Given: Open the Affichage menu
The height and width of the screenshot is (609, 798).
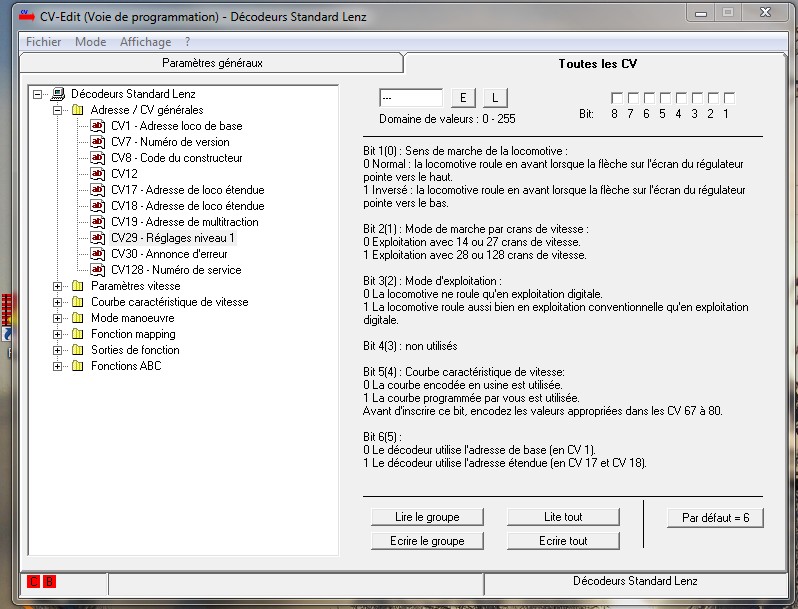Looking at the screenshot, I should 146,42.
